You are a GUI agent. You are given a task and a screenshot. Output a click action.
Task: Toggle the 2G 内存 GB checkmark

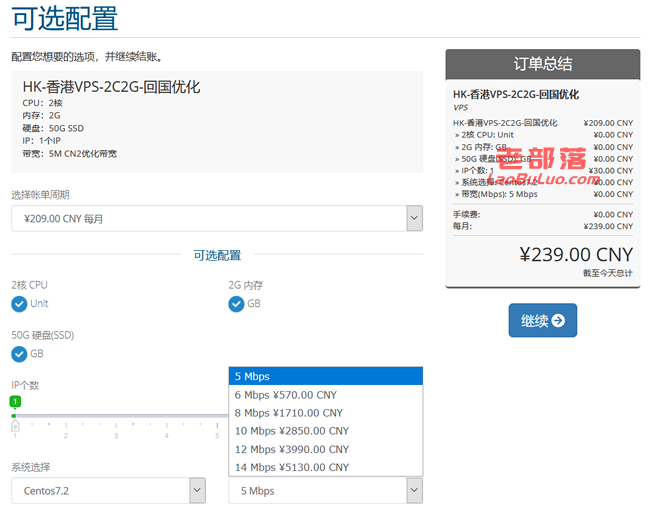(236, 304)
